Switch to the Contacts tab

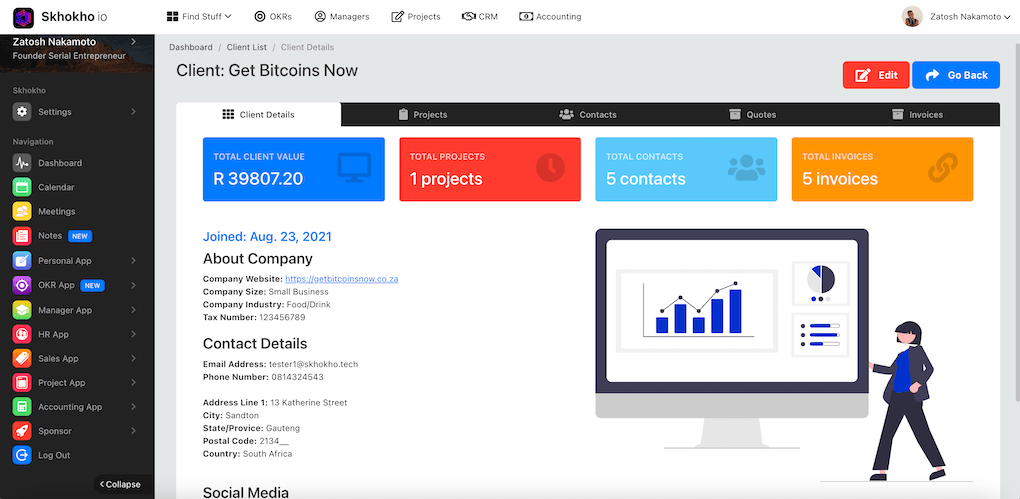[588, 115]
